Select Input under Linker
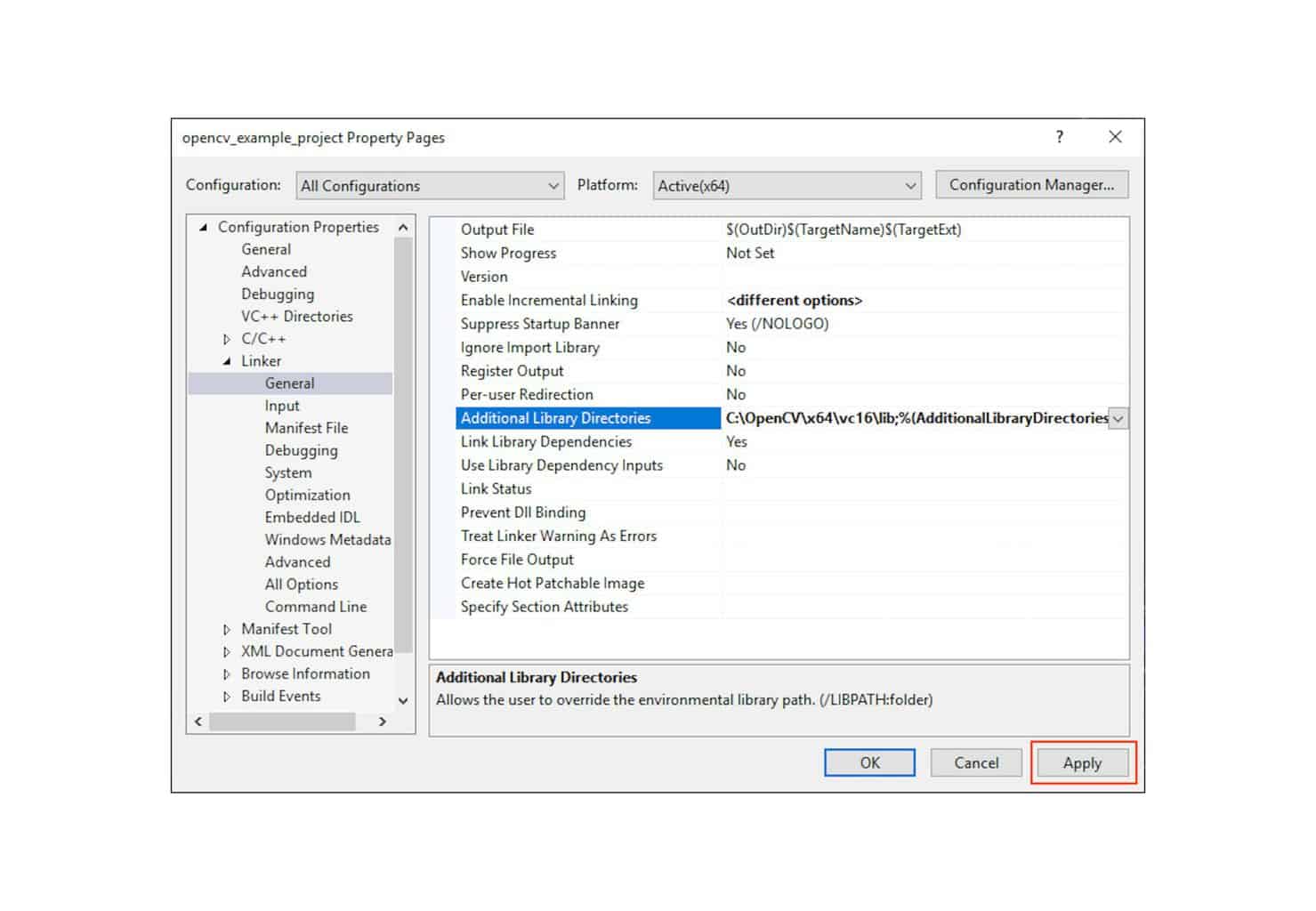This screenshot has width=1316, height=911. [x=282, y=405]
